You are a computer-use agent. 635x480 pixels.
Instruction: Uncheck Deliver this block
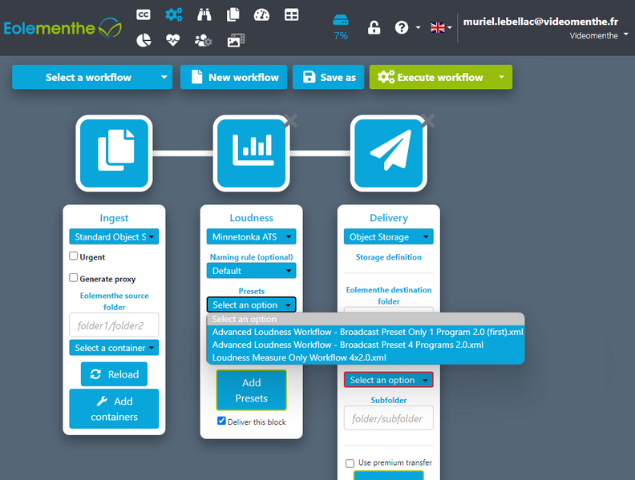point(221,421)
